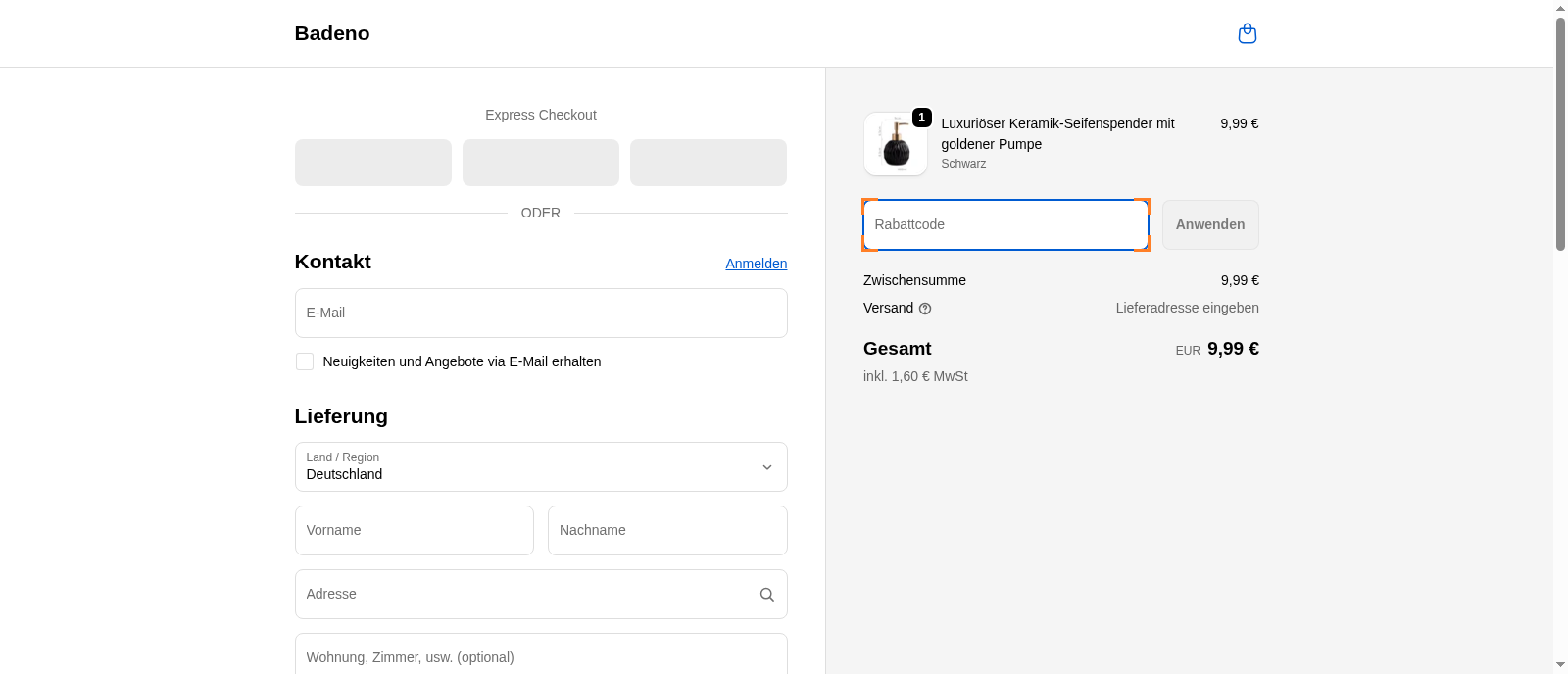Screen dimensions: 1568x674
Task: Click the page vertical scrollbar thumb
Action: [x=1560, y=132]
